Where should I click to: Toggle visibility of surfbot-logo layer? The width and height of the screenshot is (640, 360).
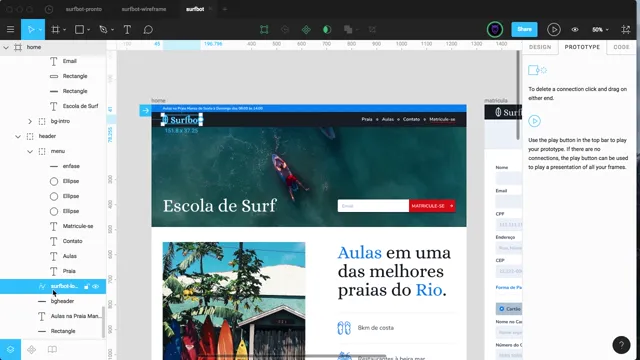click(x=96, y=287)
